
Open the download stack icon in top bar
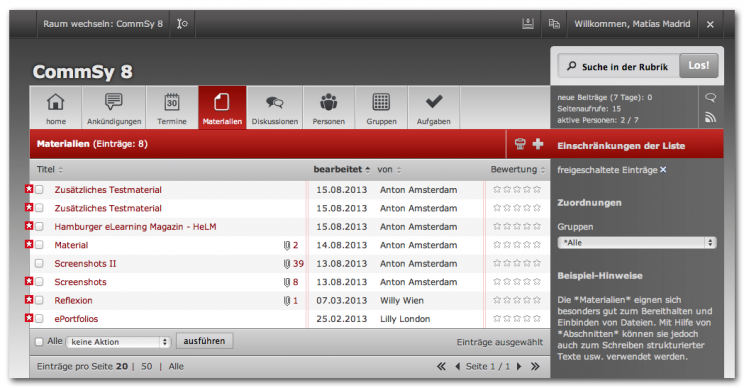point(528,24)
